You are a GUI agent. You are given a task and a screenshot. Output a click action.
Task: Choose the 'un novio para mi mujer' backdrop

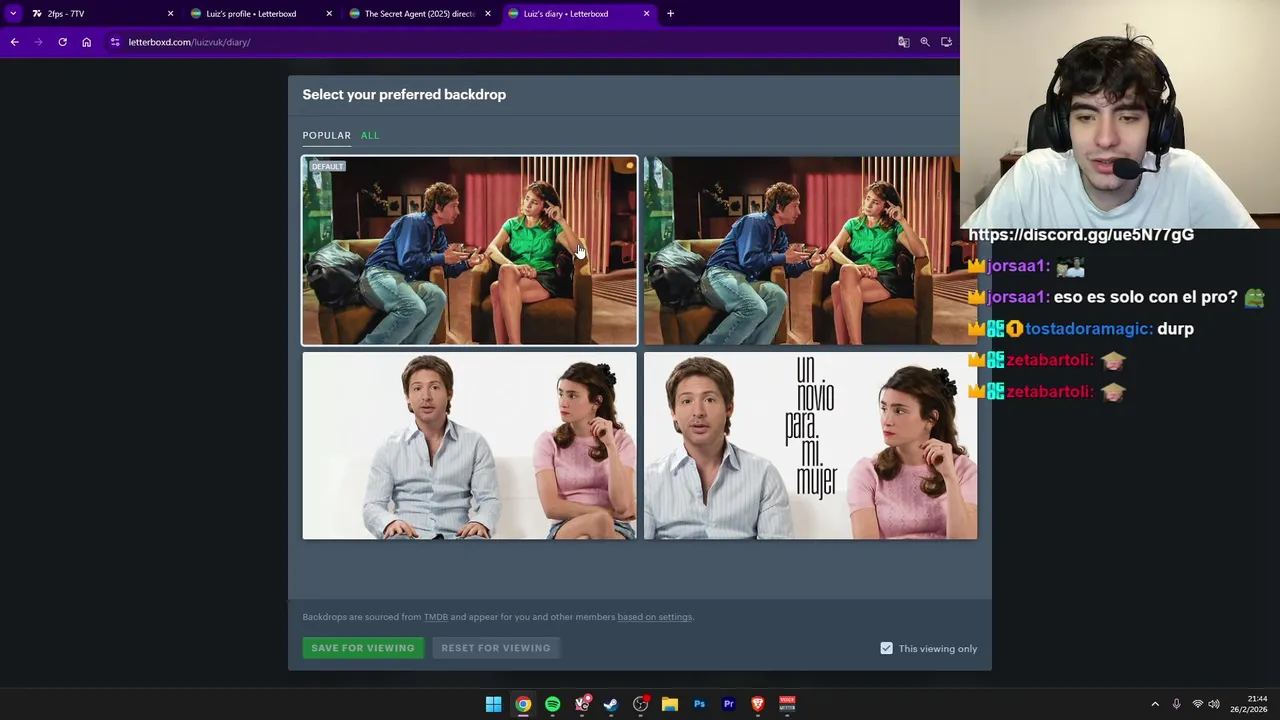click(x=810, y=445)
